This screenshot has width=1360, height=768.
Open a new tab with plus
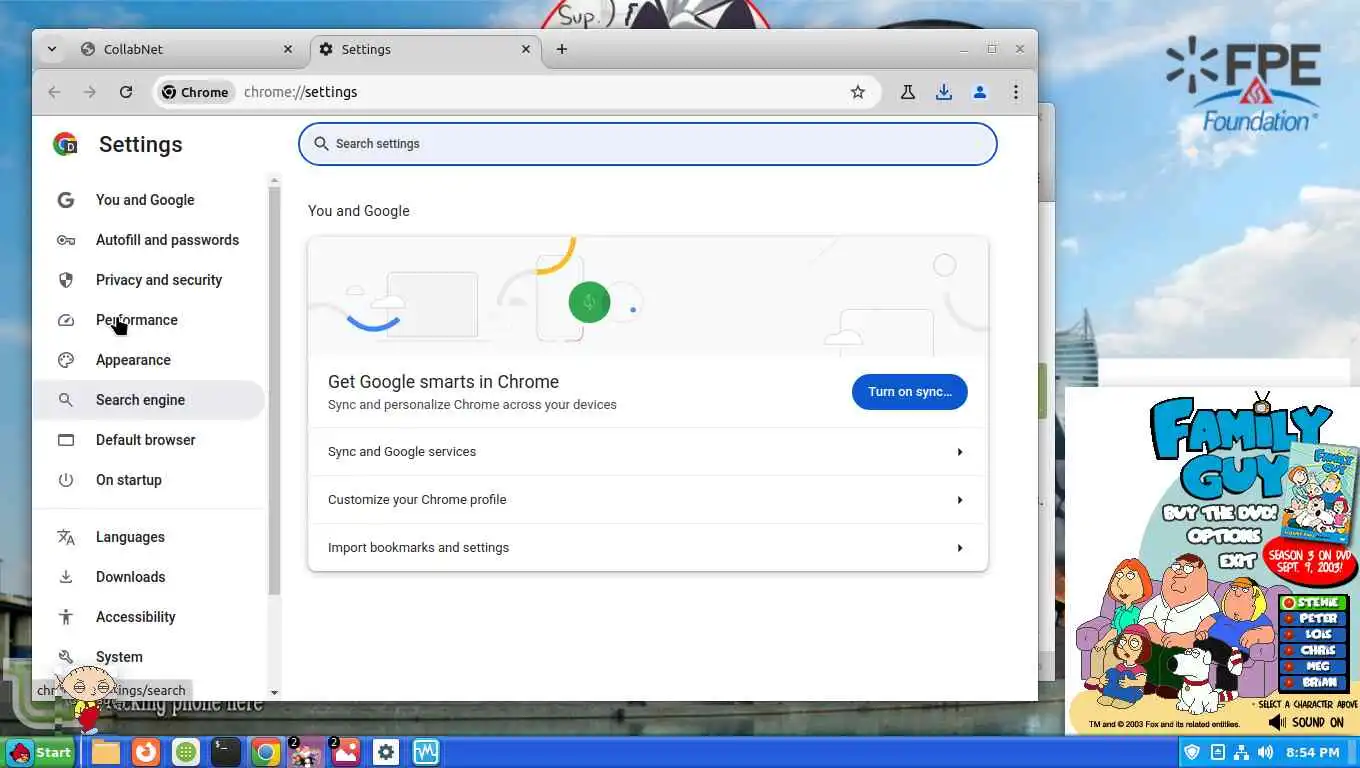(x=562, y=49)
